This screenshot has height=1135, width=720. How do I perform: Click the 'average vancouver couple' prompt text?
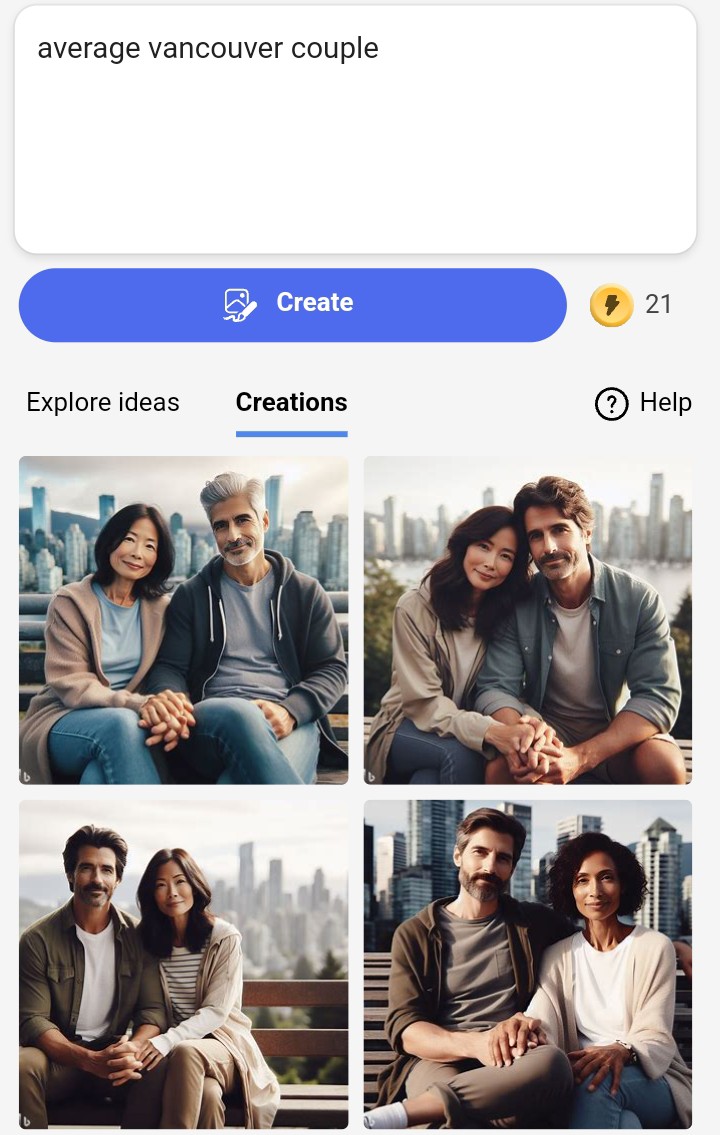click(x=208, y=48)
